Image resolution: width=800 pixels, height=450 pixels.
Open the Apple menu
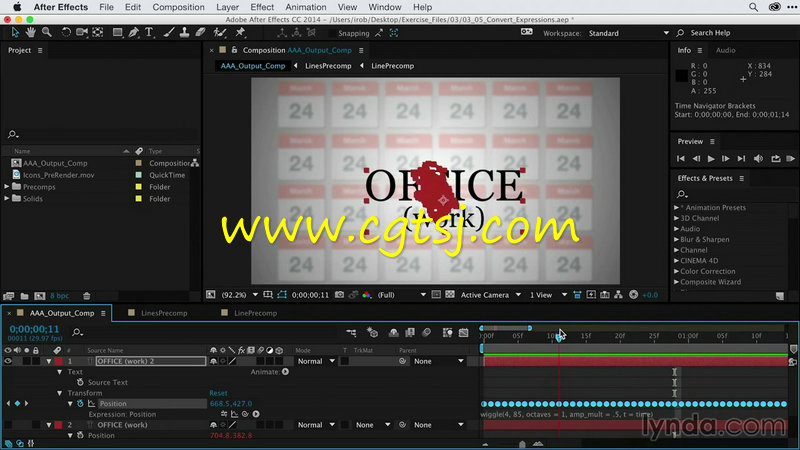17,7
